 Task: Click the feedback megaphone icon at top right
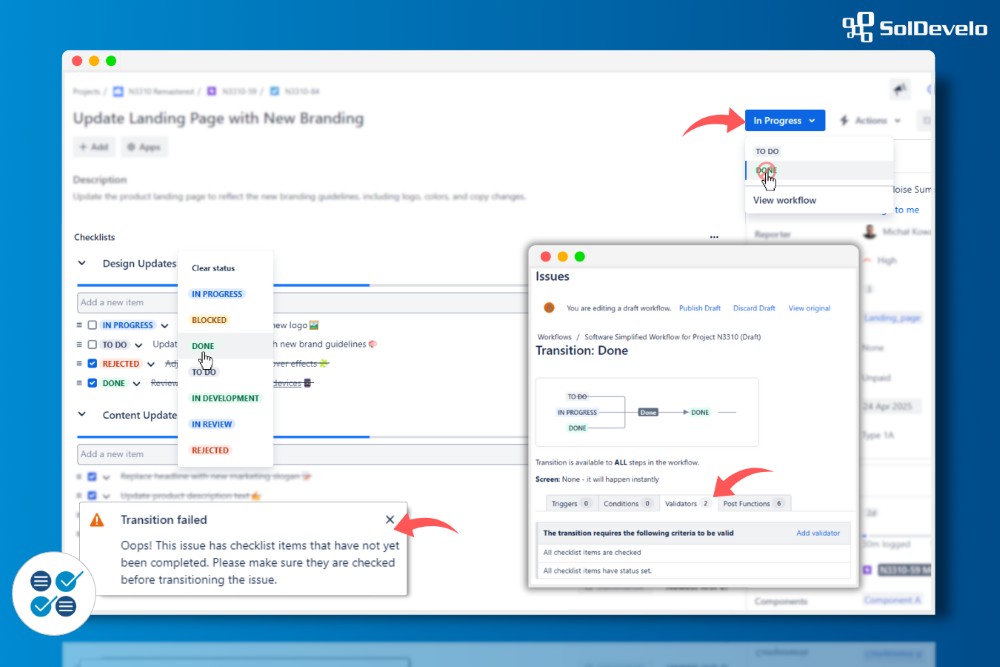[901, 90]
